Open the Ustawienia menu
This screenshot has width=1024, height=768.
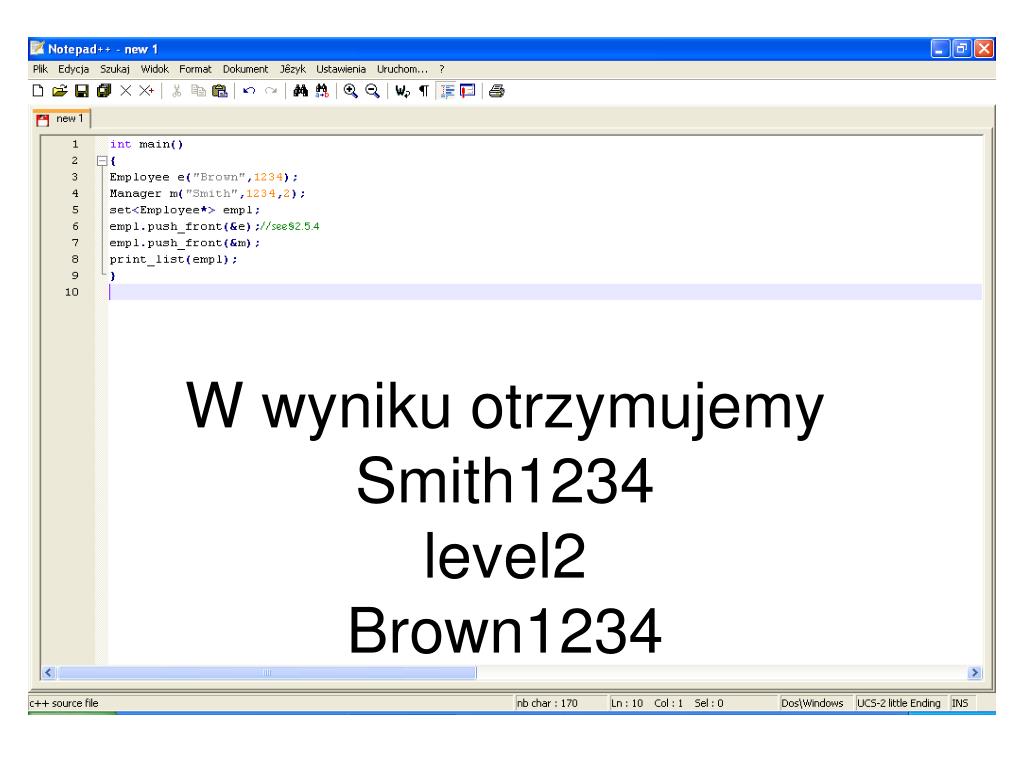pos(341,69)
